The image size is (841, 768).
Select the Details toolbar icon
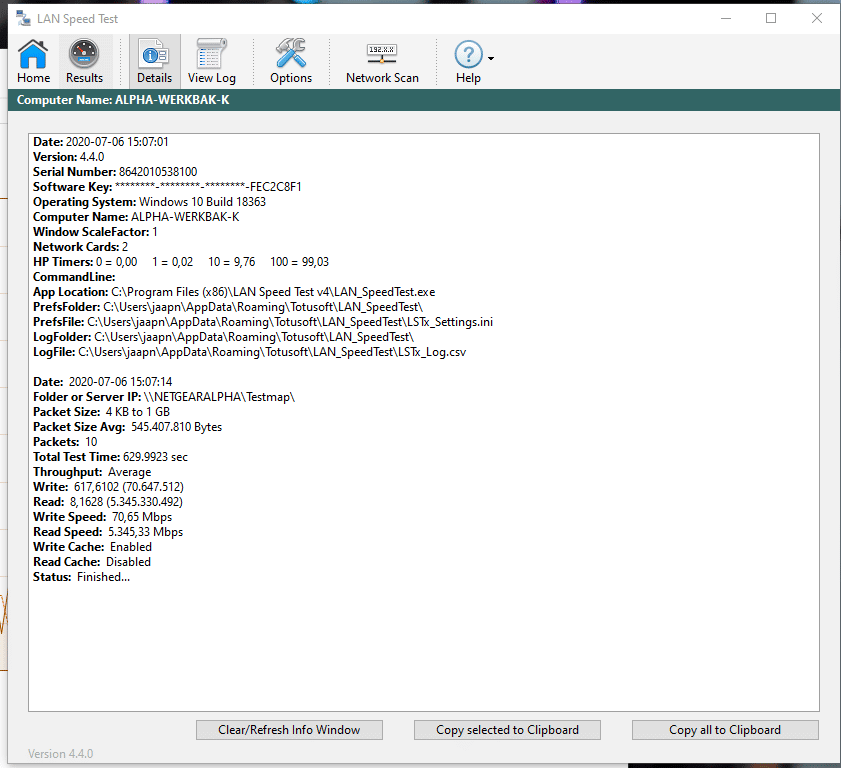pyautogui.click(x=154, y=61)
